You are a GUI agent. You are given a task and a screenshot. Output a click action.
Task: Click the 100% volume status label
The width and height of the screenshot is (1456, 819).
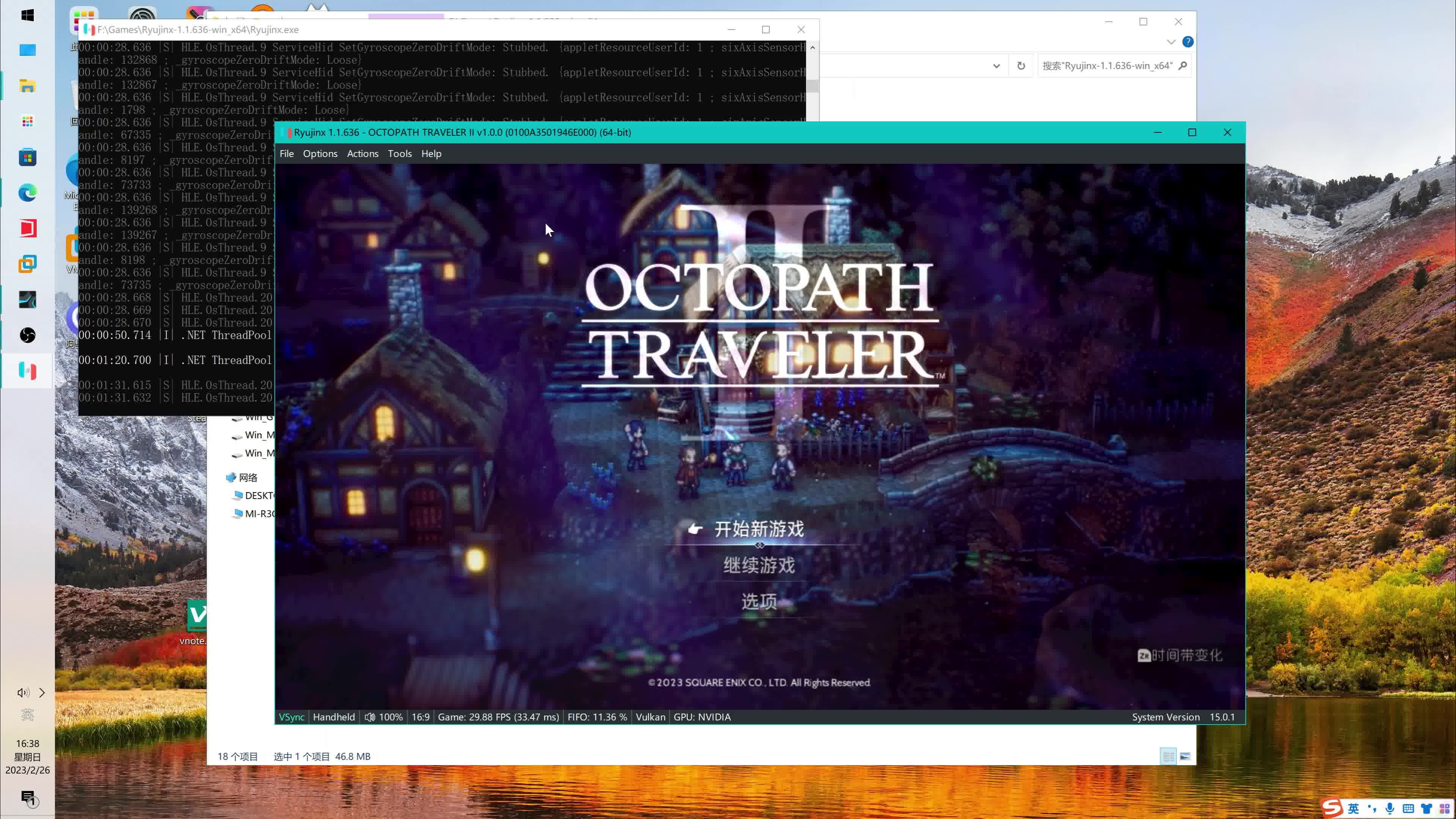[391, 717]
